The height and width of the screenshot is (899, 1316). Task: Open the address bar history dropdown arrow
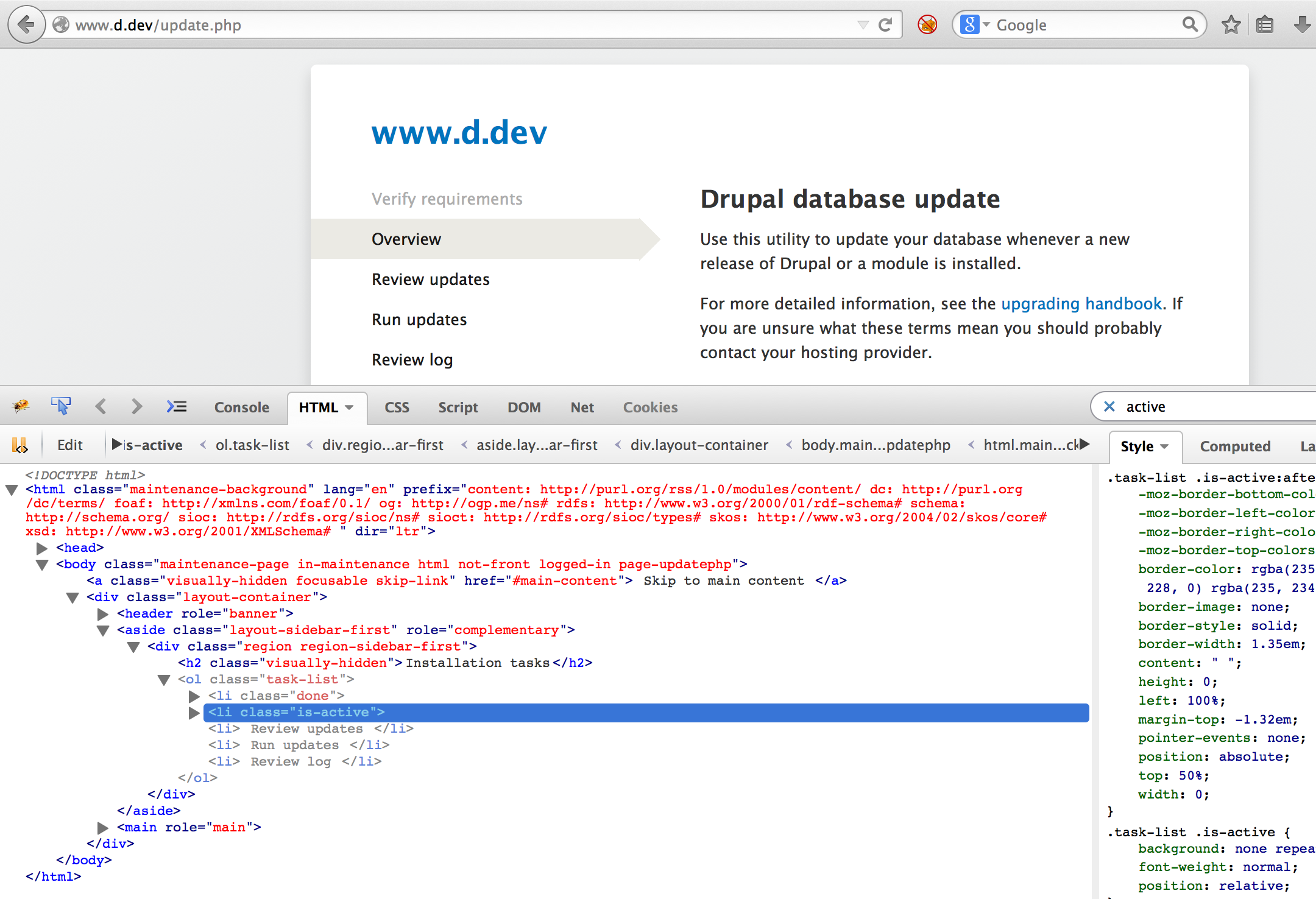tap(863, 25)
